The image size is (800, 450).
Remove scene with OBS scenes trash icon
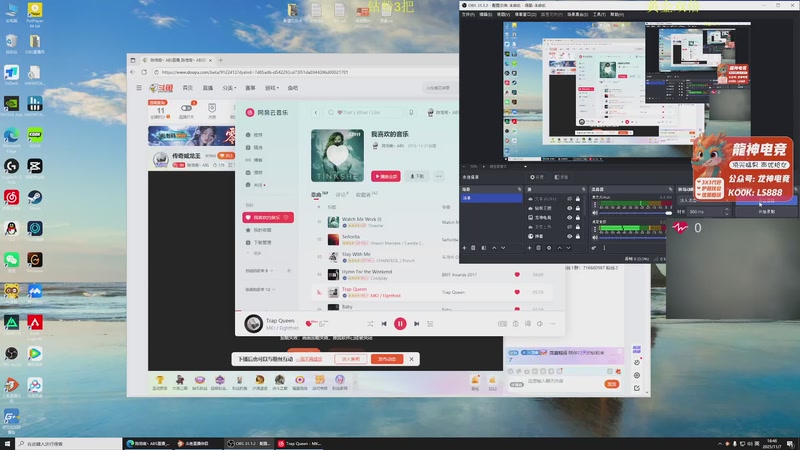473,248
